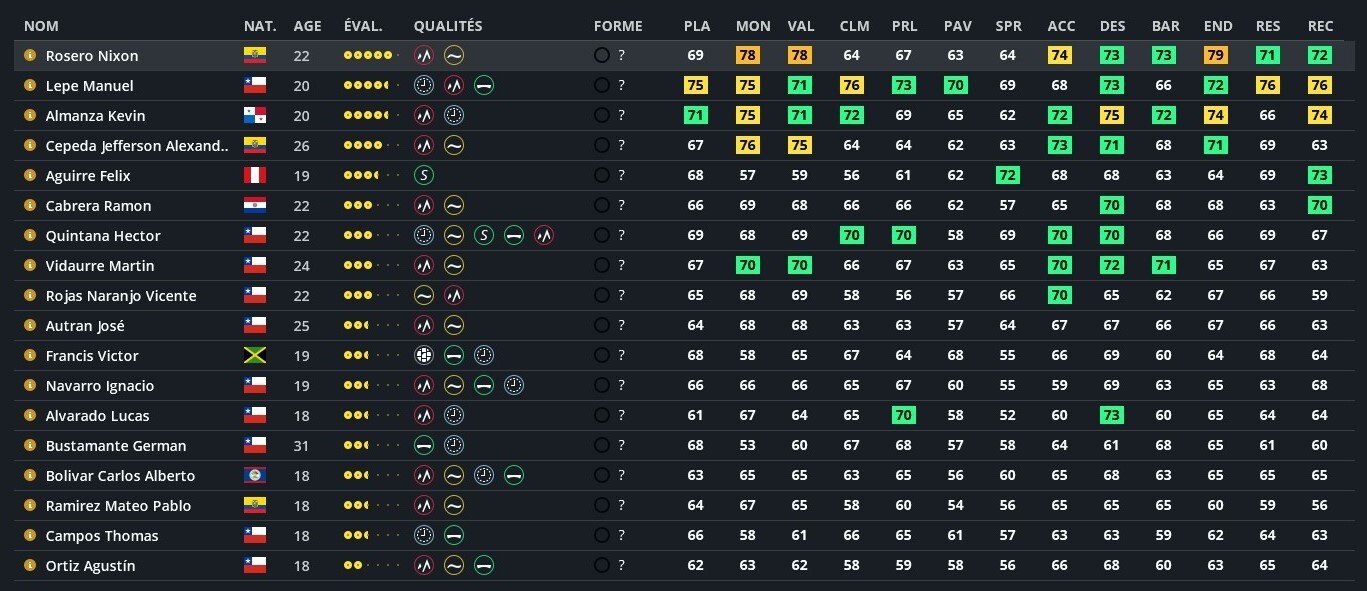Image resolution: width=1367 pixels, height=591 pixels.
Task: Click the ÉVAL. column header
Action: pos(362,26)
